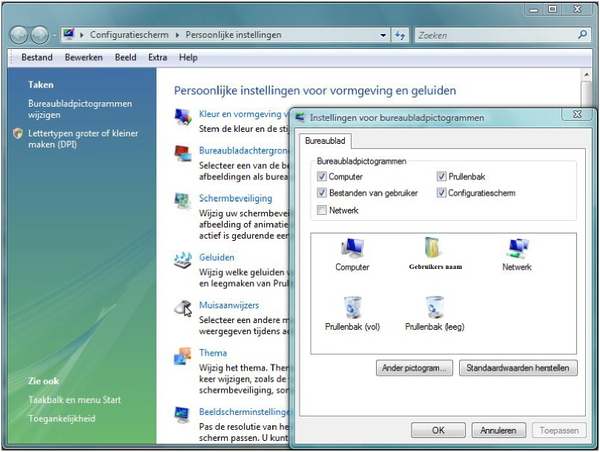The width and height of the screenshot is (600, 452).
Task: Open the Beeld menu
Action: tap(126, 57)
